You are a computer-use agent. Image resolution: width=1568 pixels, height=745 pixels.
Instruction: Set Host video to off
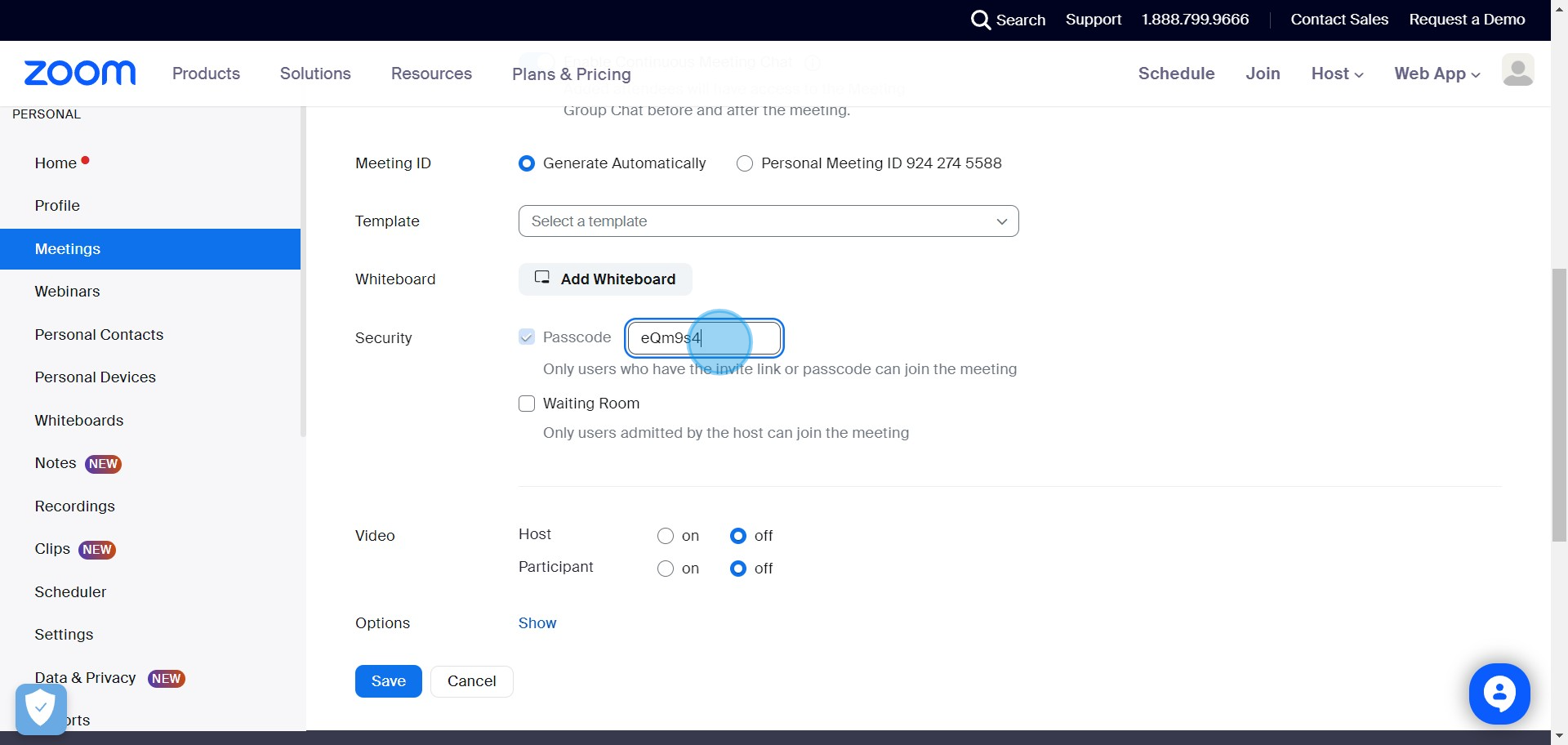coord(738,536)
